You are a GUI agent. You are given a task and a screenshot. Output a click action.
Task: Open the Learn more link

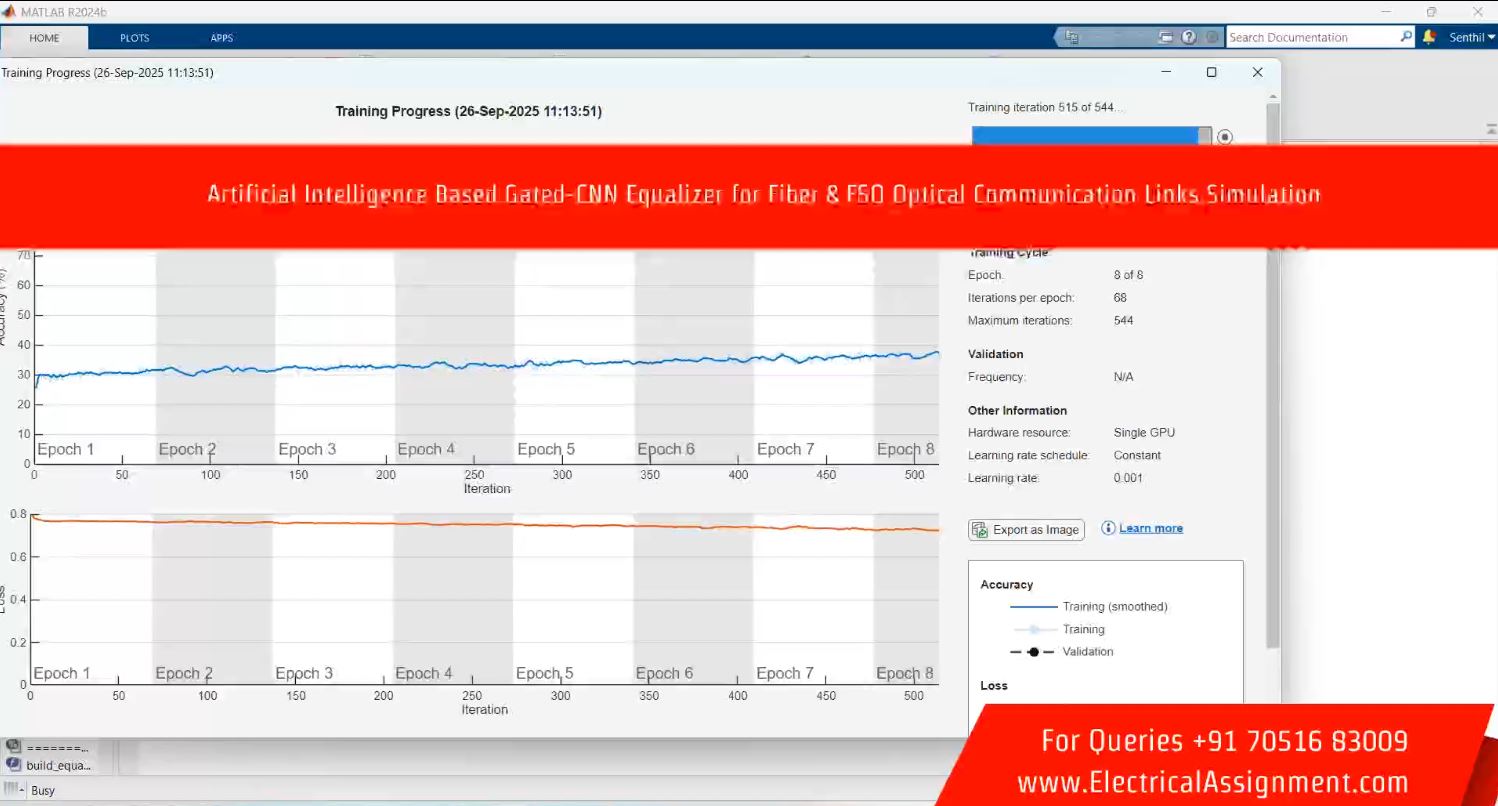1150,528
